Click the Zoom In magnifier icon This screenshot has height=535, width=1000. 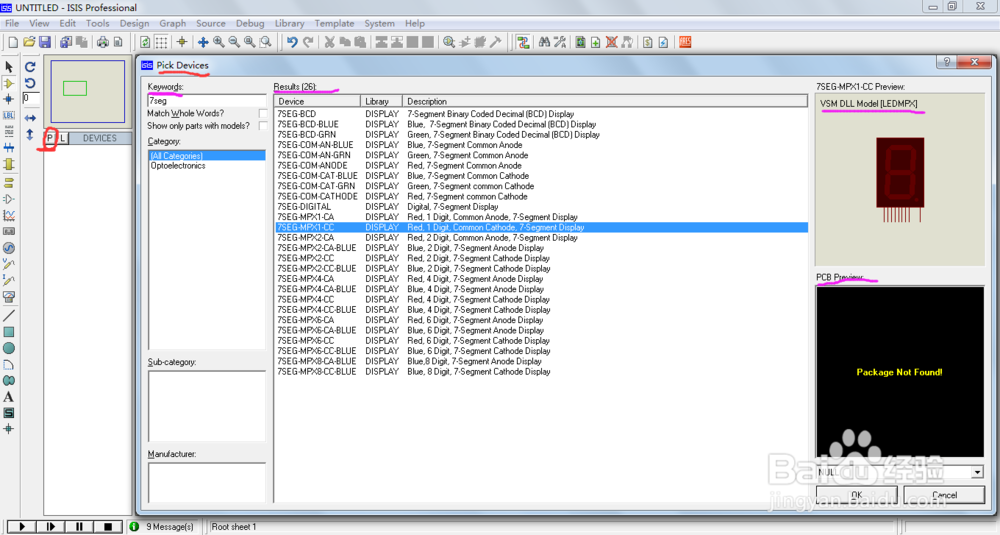pyautogui.click(x=219, y=43)
